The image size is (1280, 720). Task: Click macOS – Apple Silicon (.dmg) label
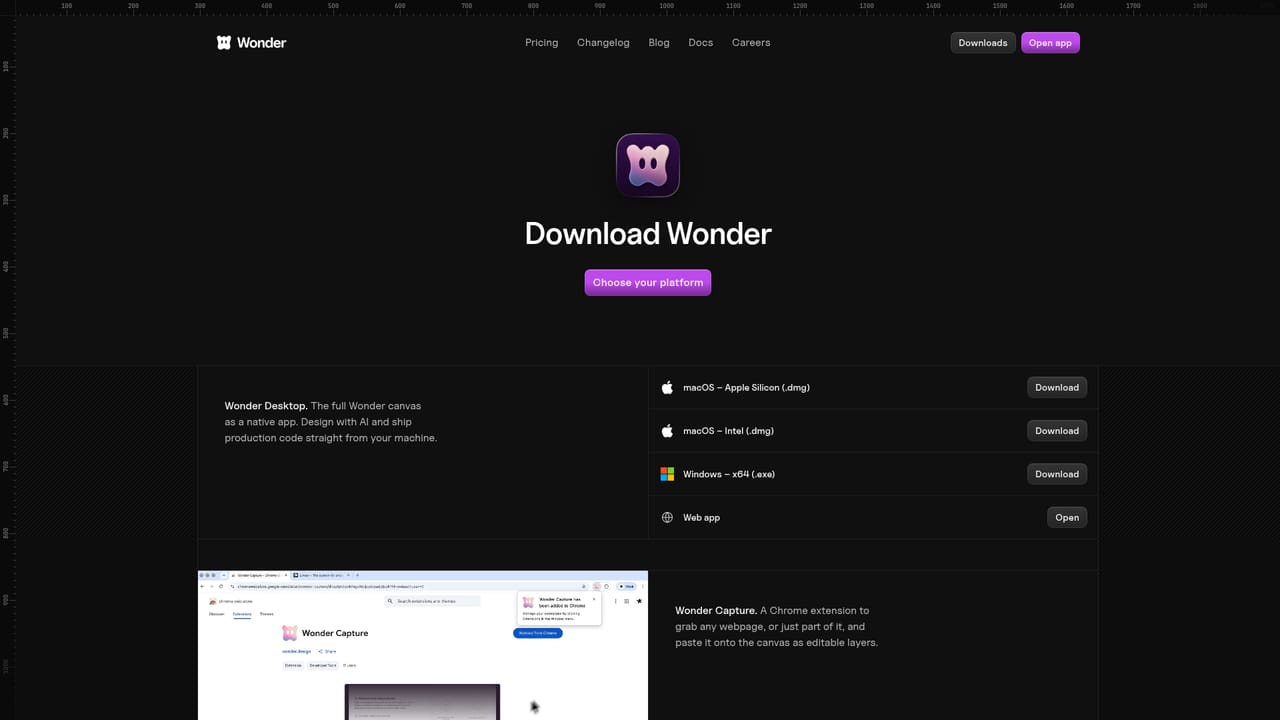tap(746, 387)
